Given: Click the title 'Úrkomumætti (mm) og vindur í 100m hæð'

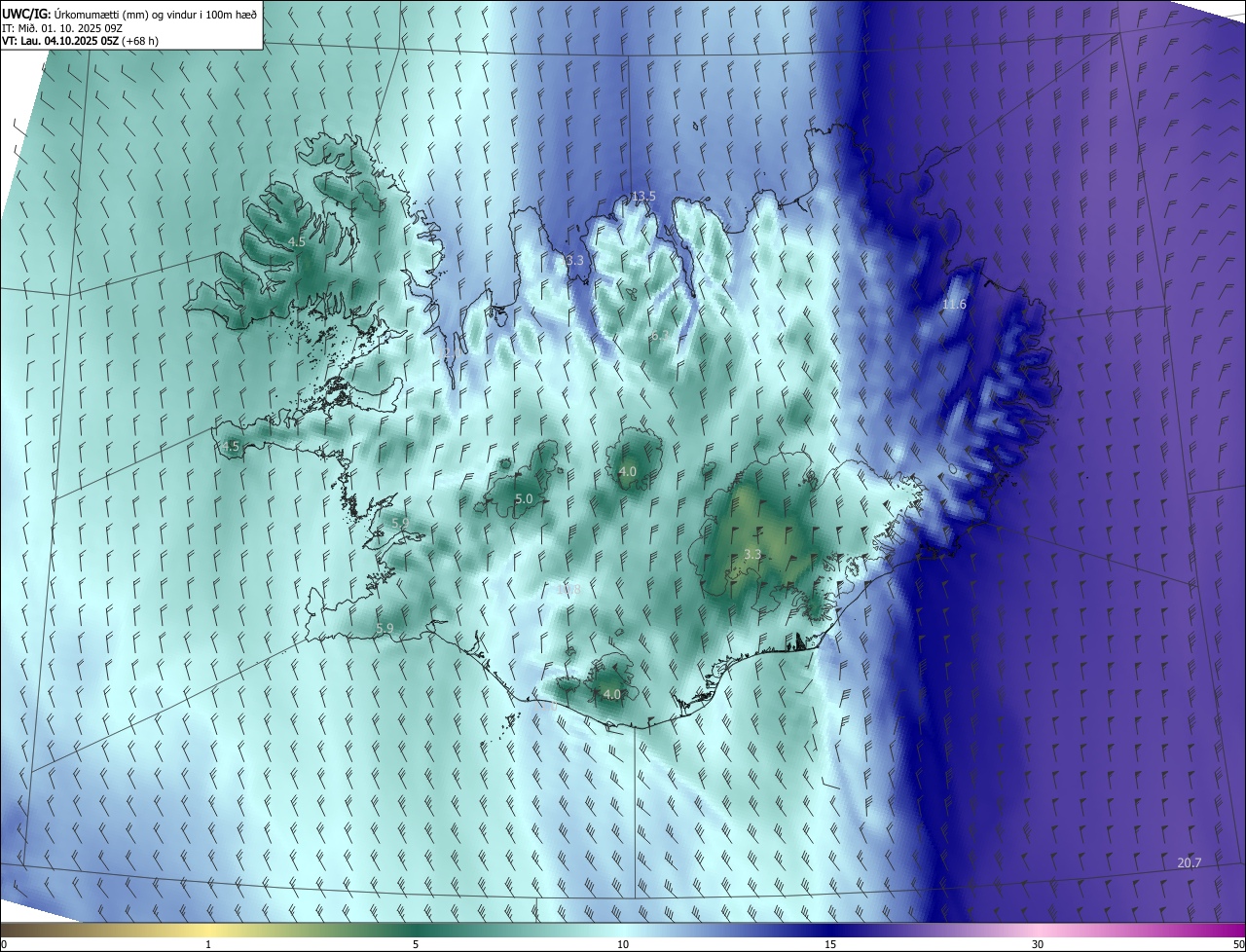Looking at the screenshot, I should 156,15.
